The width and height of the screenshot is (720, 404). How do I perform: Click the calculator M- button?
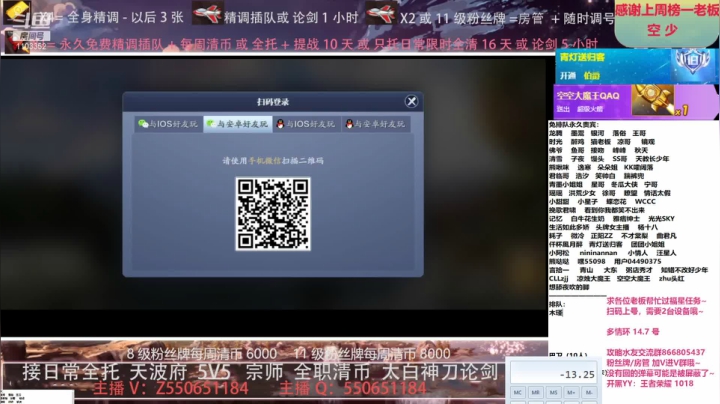(x=589, y=393)
